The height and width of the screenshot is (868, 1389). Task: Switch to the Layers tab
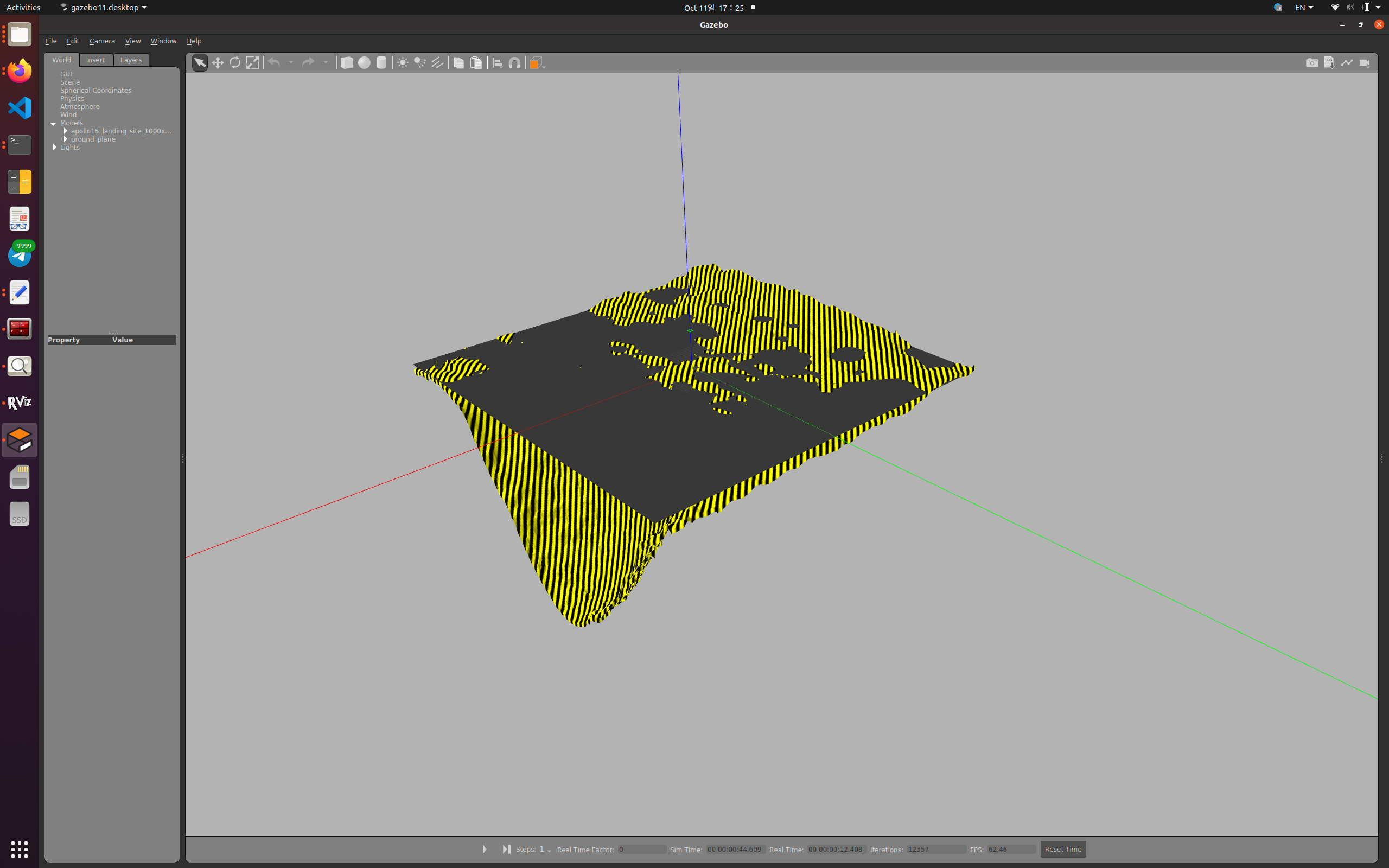coord(131,60)
